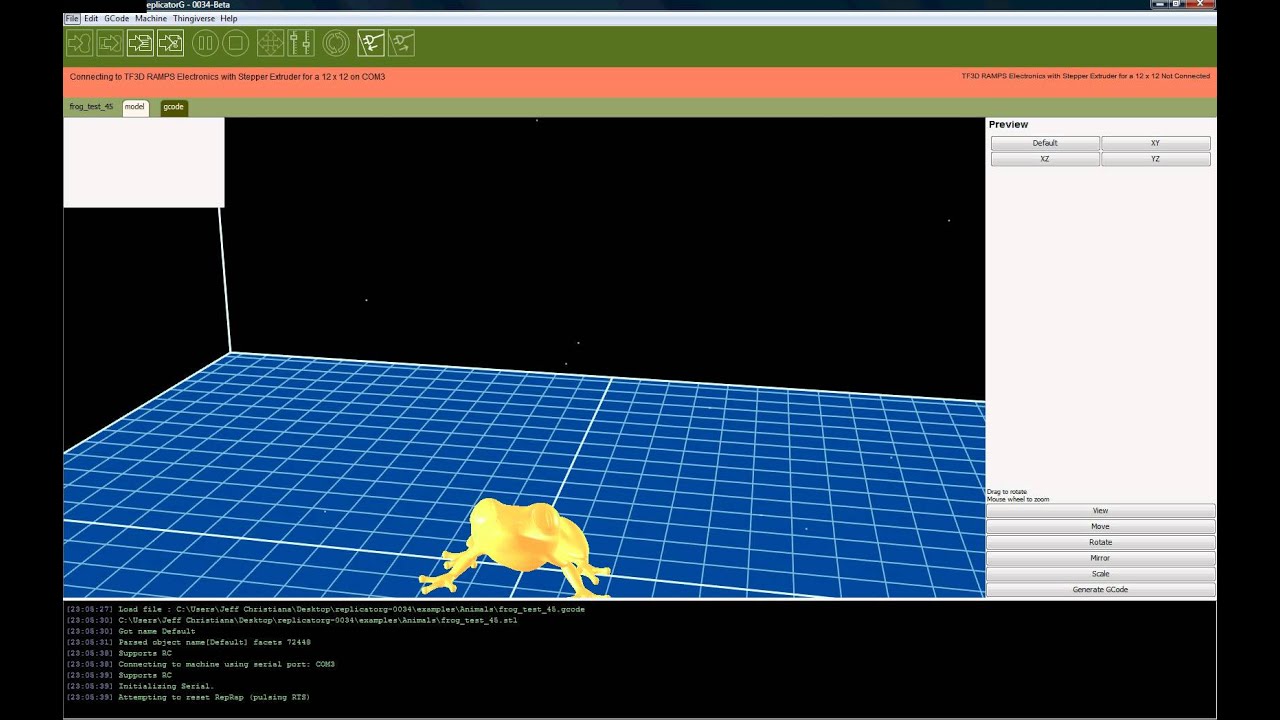Click the frog_test_45 file name label
The width and height of the screenshot is (1280, 720).
pyautogui.click(x=91, y=106)
